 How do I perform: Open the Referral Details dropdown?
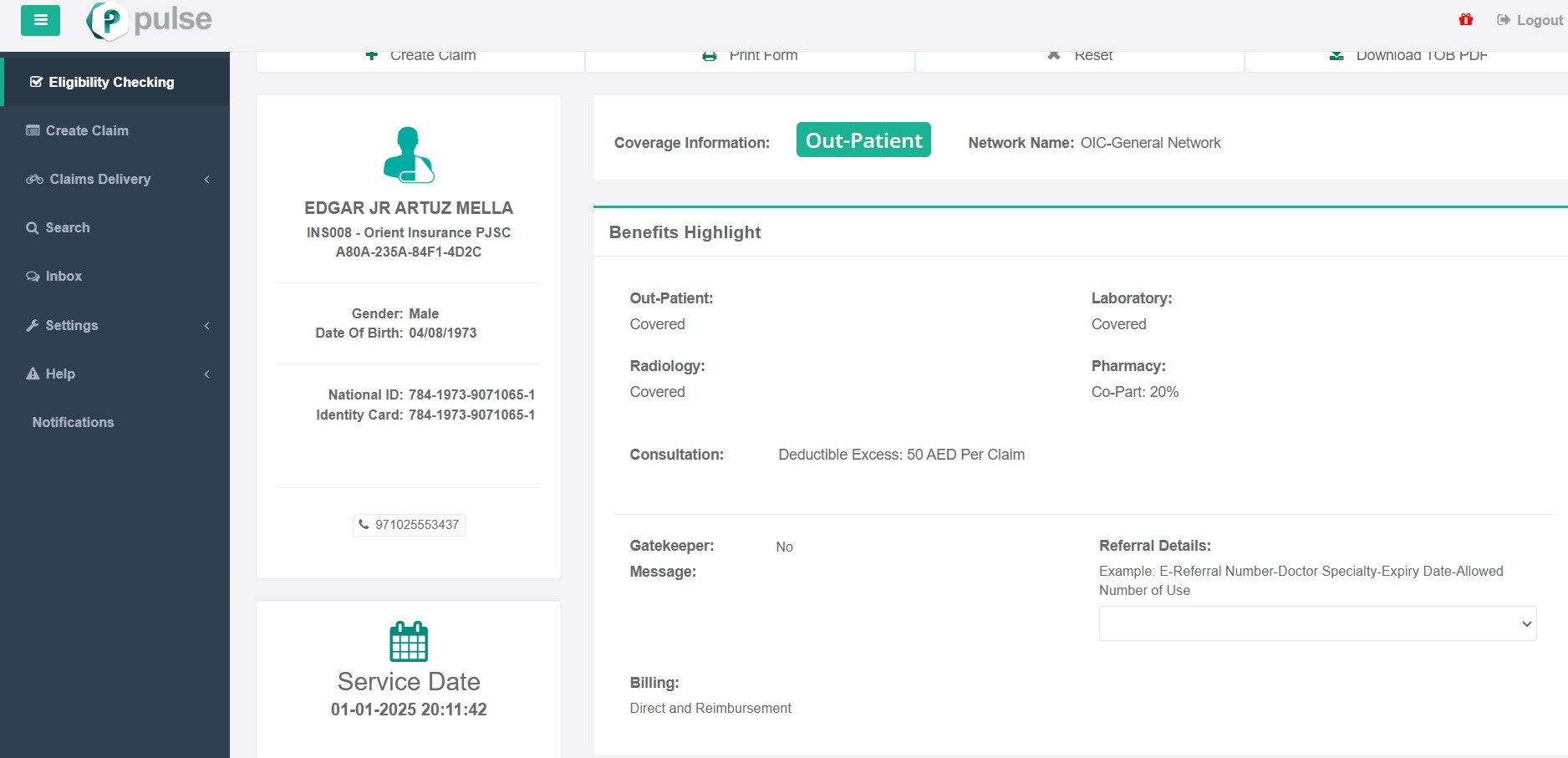pos(1317,623)
